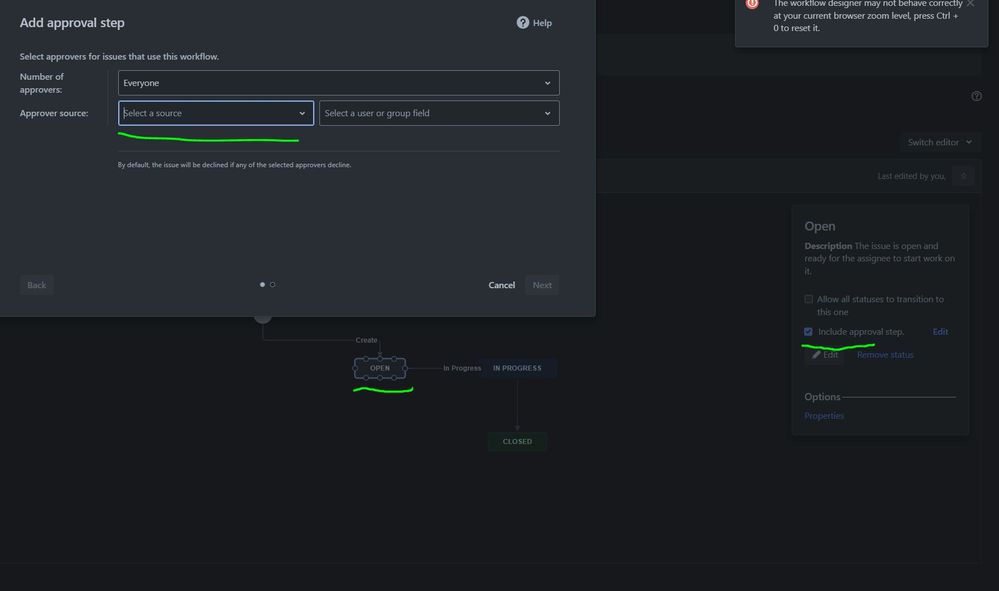This screenshot has height=591, width=999.
Task: Select the CLOSED status node
Action: (517, 441)
